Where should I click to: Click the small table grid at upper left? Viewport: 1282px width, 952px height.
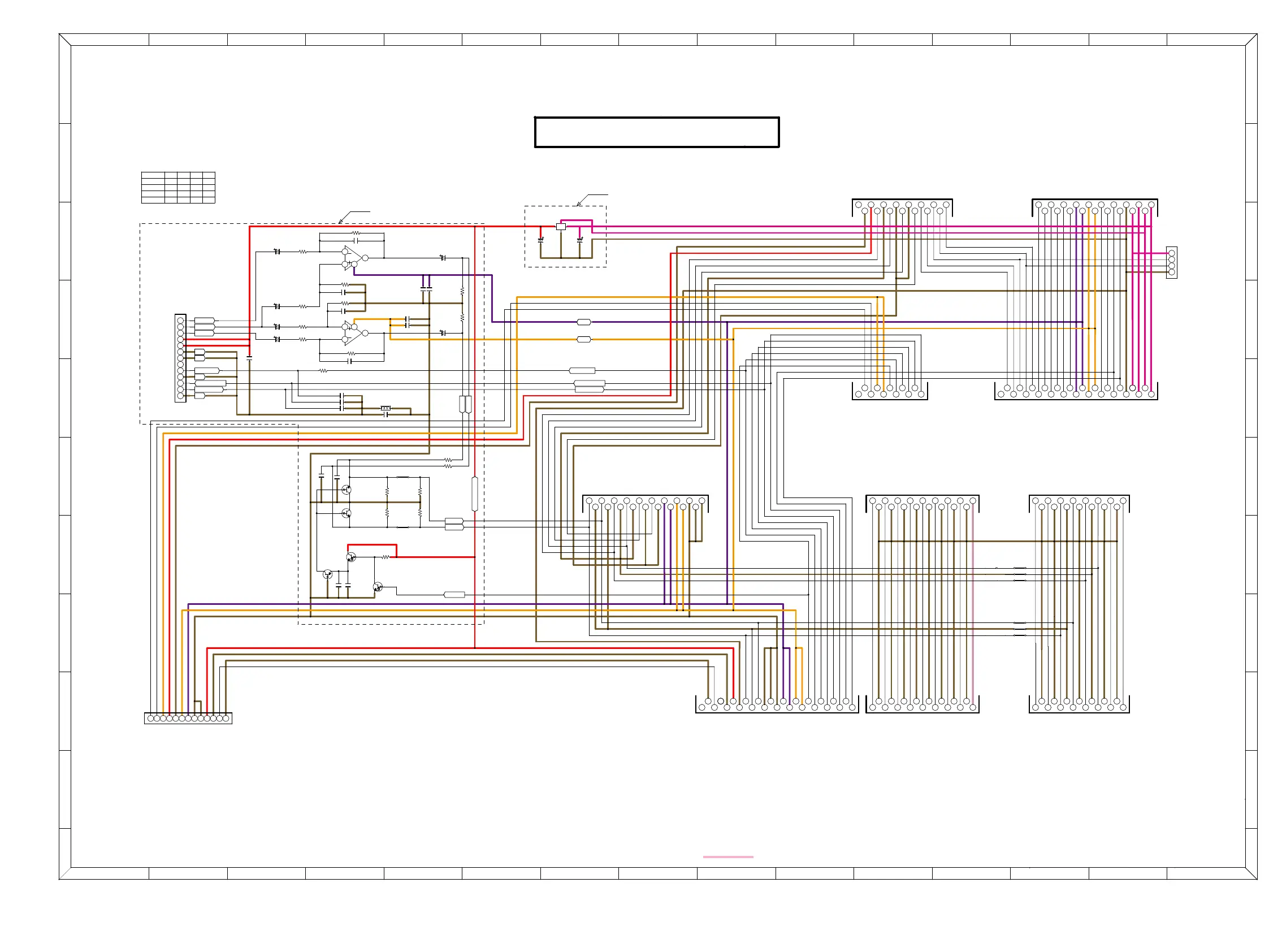click(x=178, y=187)
